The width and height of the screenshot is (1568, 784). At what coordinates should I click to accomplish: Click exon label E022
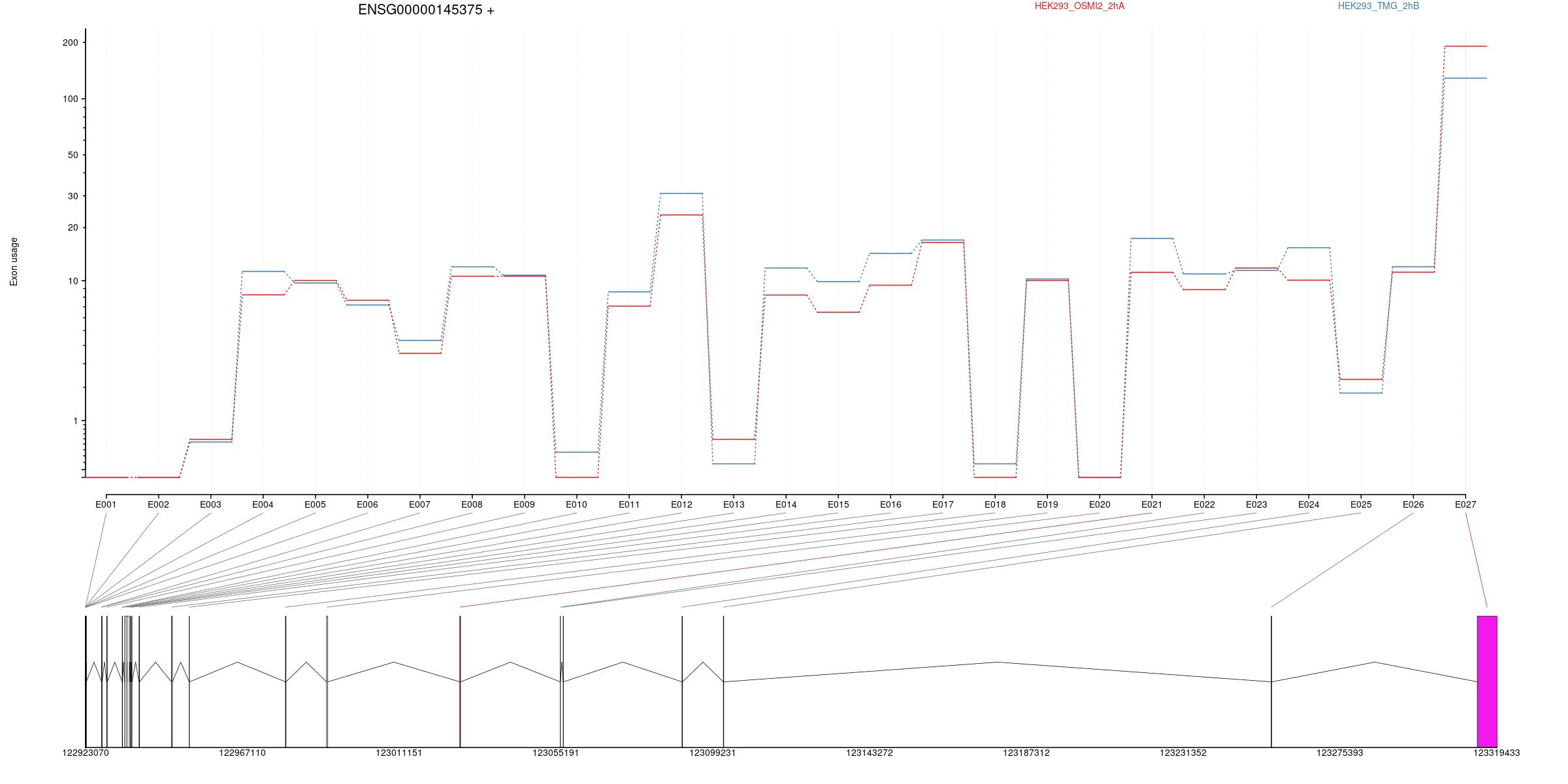(1204, 504)
